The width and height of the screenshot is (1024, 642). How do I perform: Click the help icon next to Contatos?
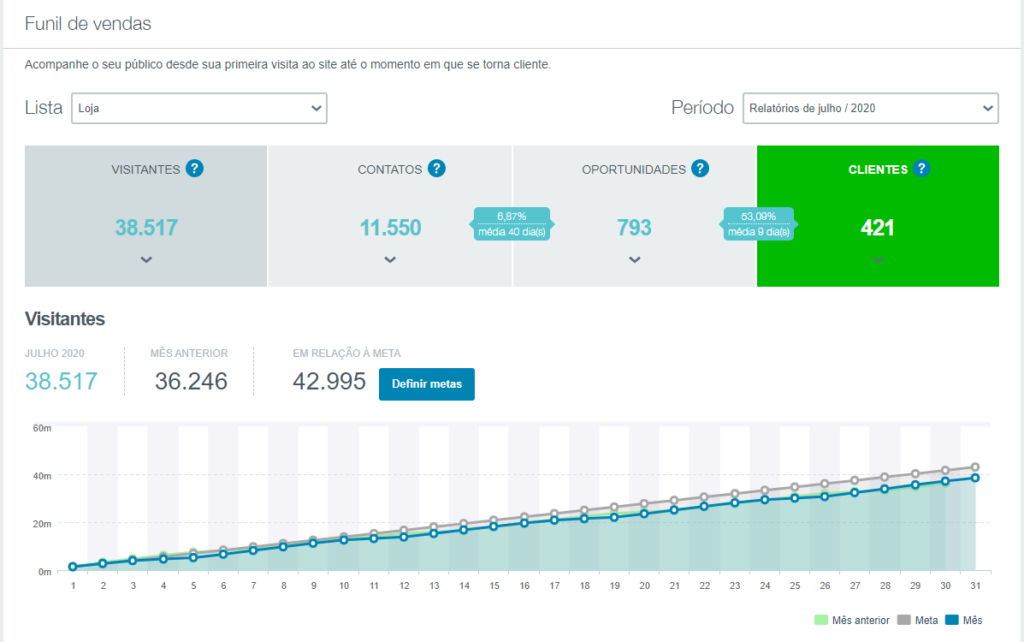[437, 169]
